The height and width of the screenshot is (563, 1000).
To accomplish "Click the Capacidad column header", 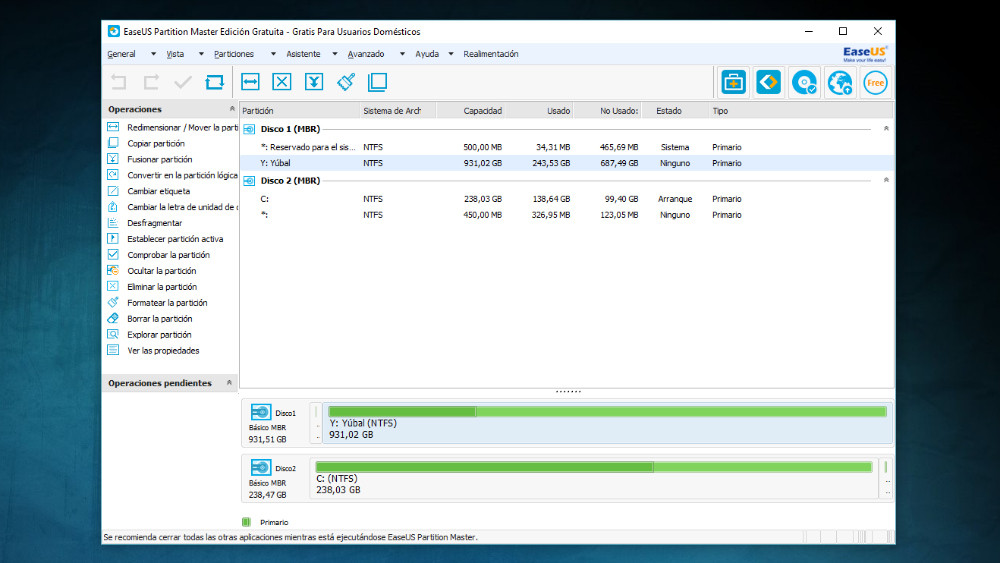I will pos(472,111).
